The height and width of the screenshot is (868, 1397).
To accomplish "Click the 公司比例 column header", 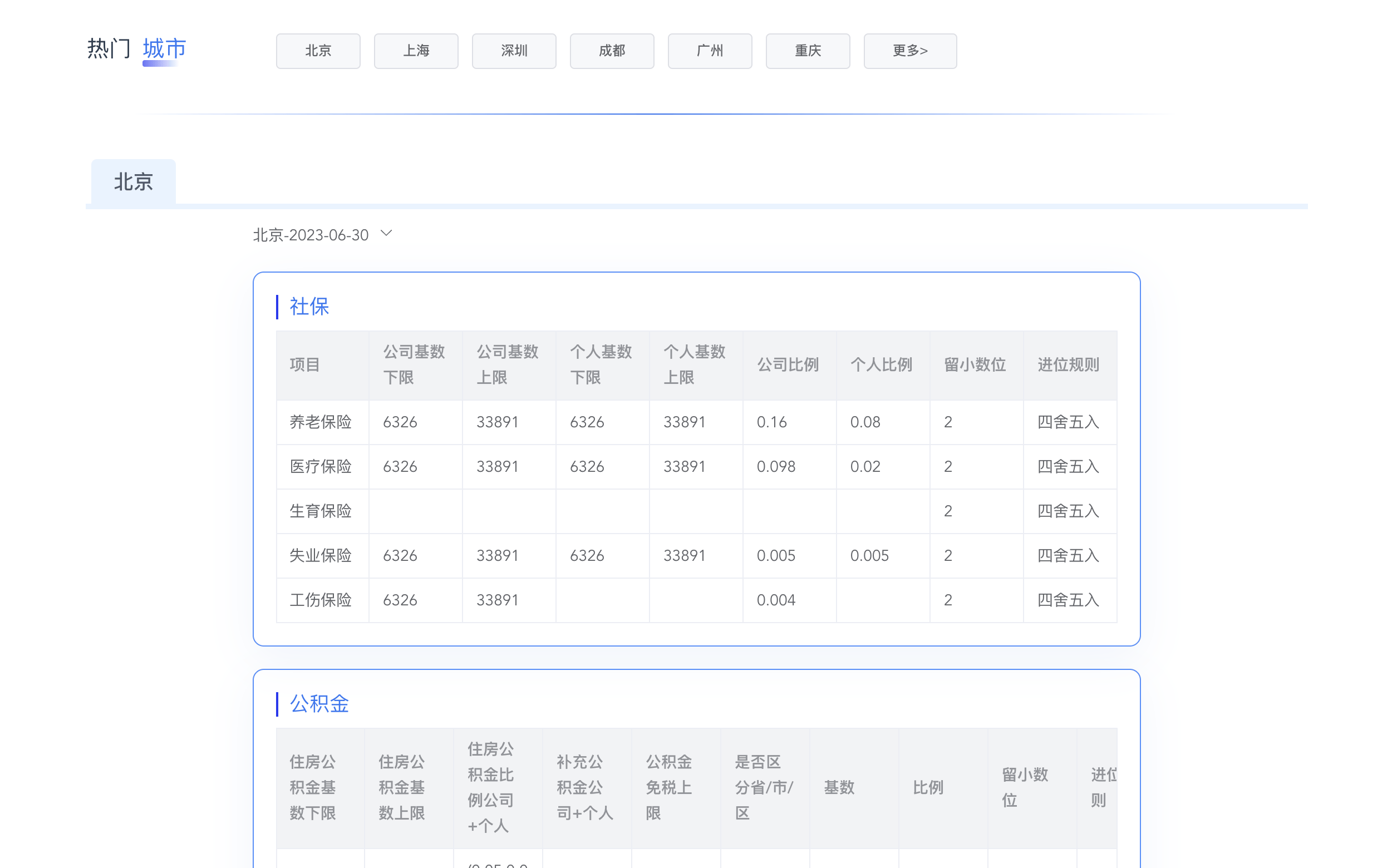I will [x=788, y=364].
